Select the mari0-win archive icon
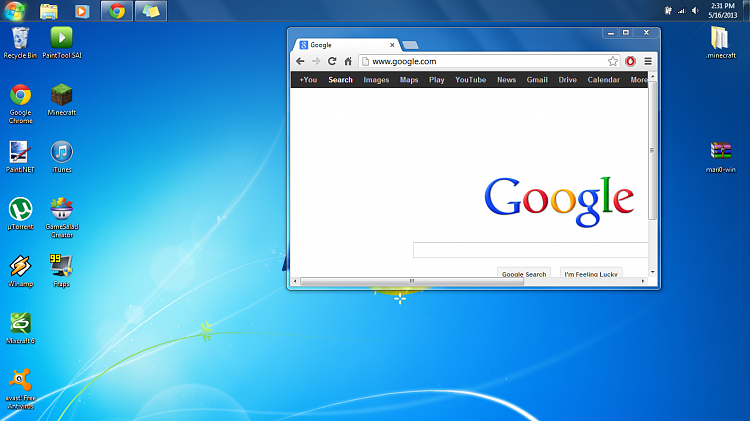This screenshot has height=421, width=750. click(x=720, y=157)
